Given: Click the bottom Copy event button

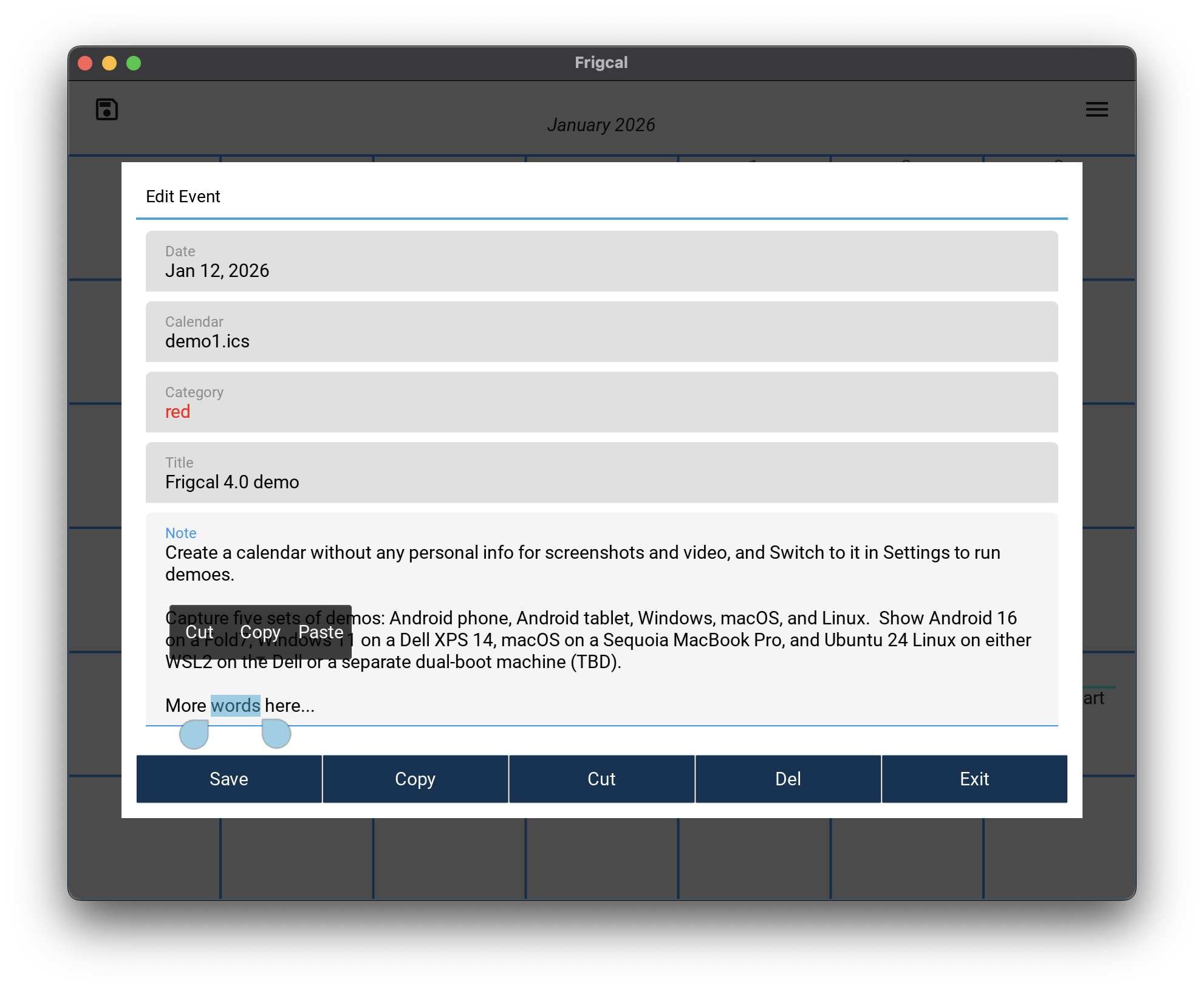Looking at the screenshot, I should tap(416, 779).
